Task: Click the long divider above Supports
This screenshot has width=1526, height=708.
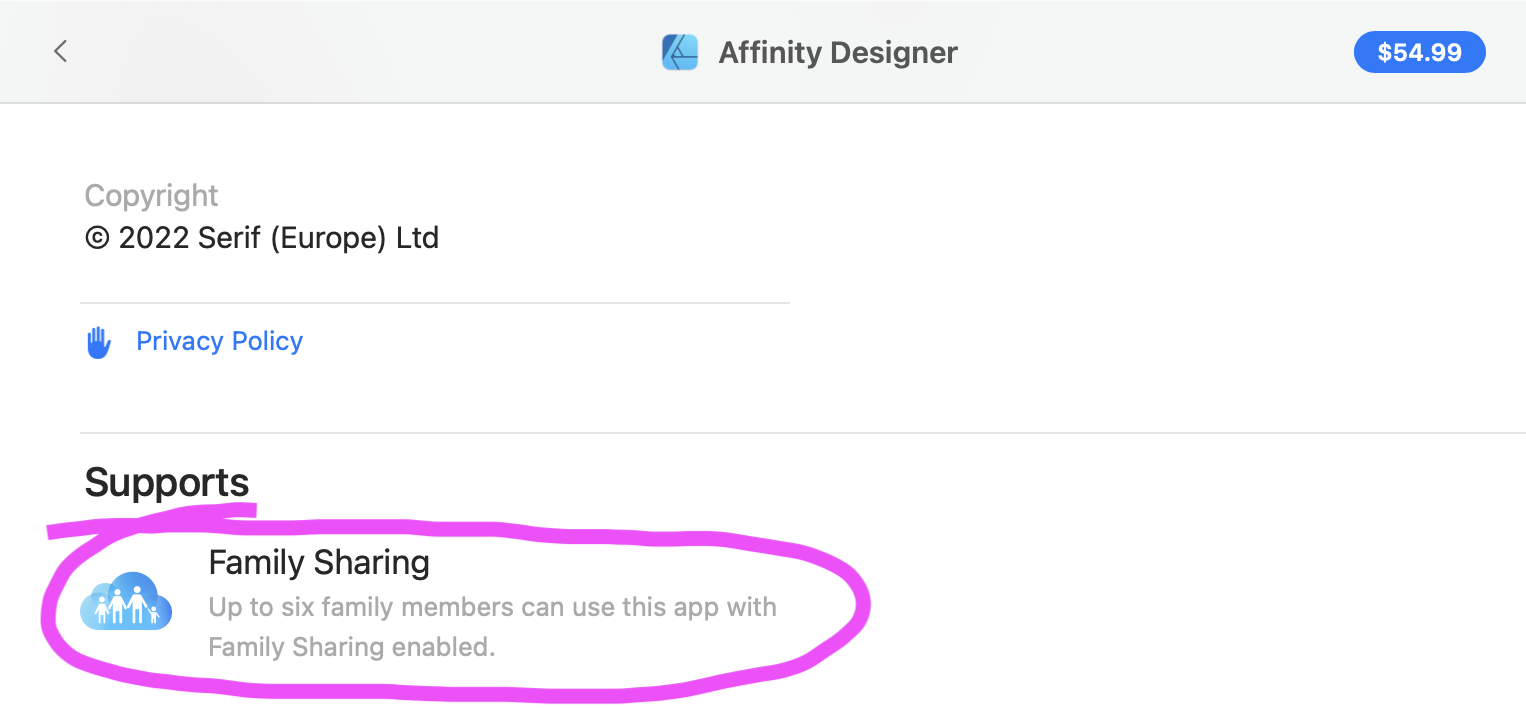Action: pyautogui.click(x=800, y=433)
